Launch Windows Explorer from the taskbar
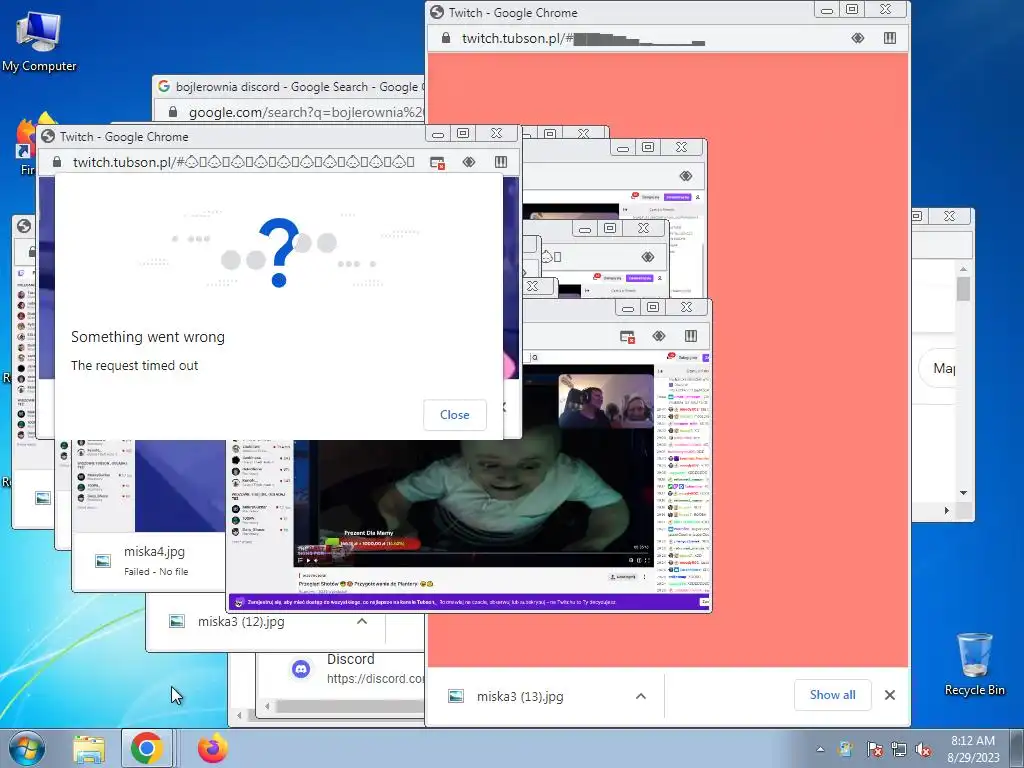 pyautogui.click(x=89, y=748)
